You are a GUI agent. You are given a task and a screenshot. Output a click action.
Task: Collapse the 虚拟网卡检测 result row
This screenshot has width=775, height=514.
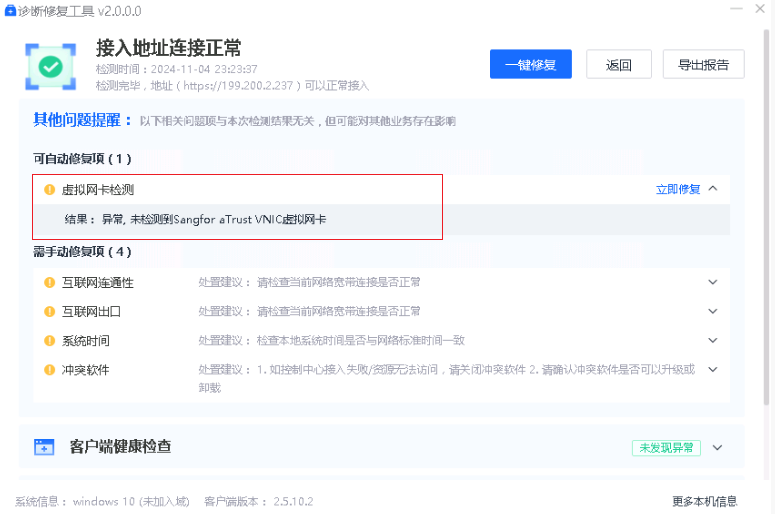coord(713,188)
